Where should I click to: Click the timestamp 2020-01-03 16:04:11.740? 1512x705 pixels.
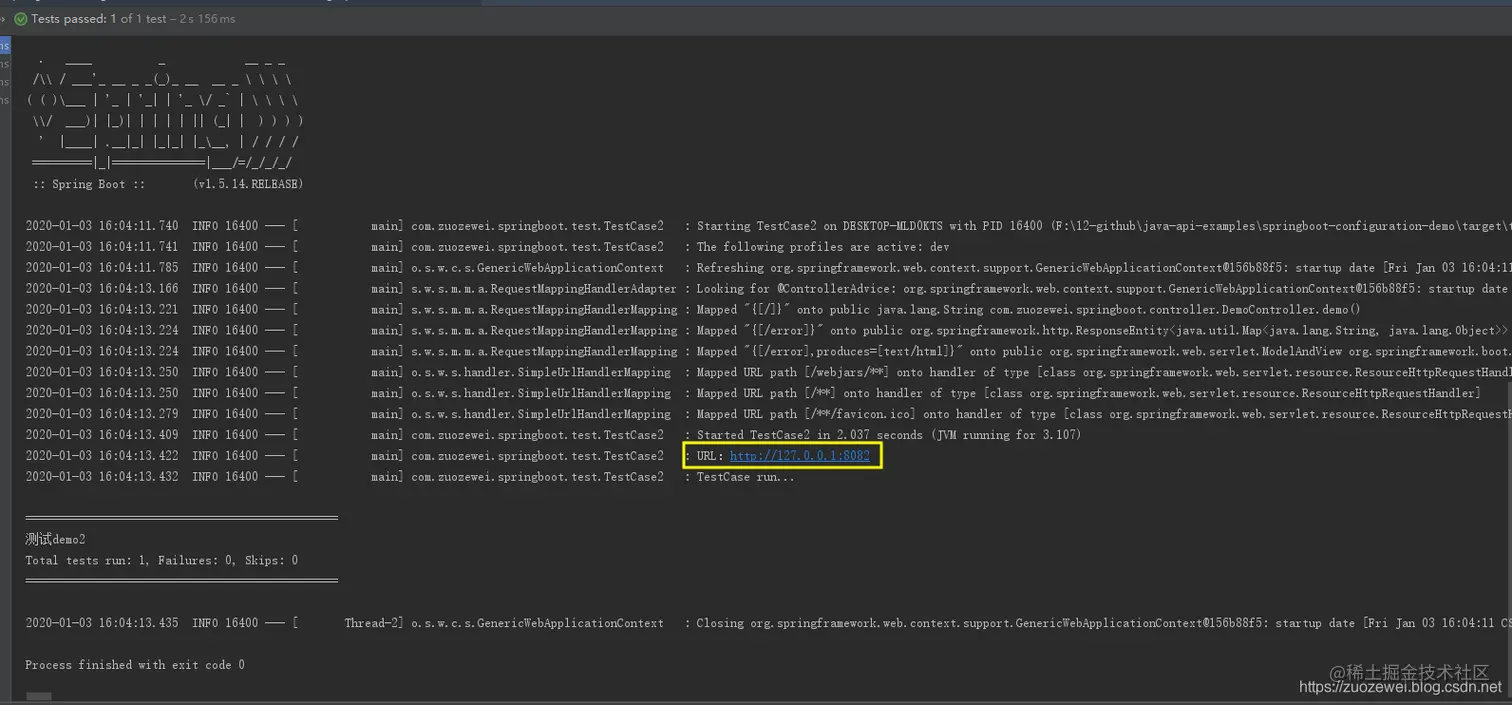coord(102,226)
